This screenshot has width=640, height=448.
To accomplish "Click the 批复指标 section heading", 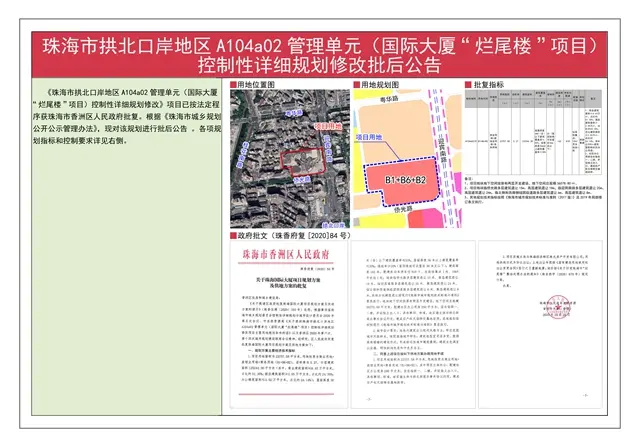I will click(489, 84).
